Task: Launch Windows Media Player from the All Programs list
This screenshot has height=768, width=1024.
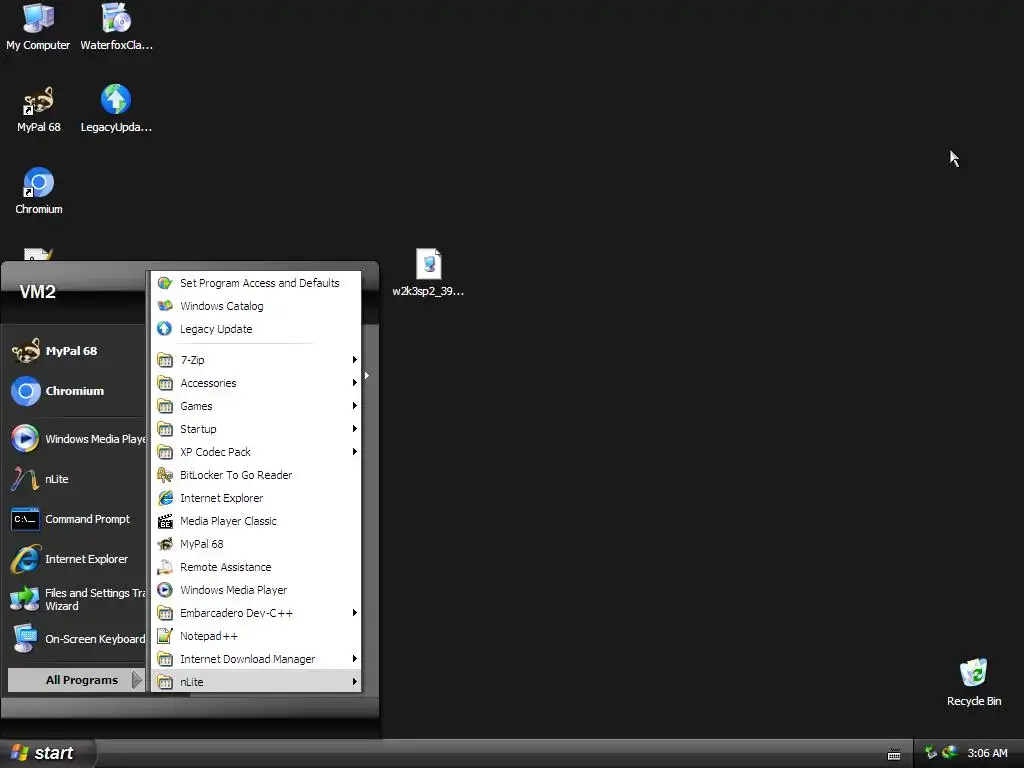Action: coord(256,590)
